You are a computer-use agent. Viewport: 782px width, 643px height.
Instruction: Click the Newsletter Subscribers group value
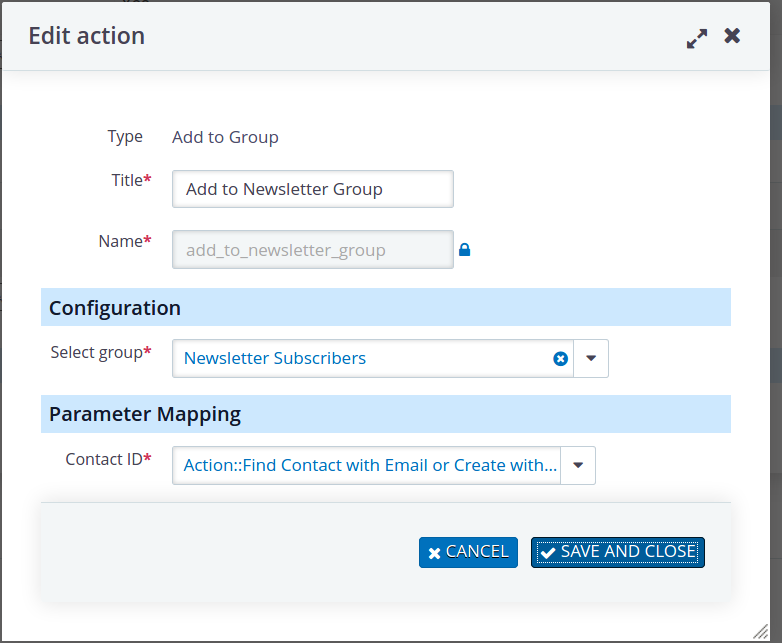[275, 358]
